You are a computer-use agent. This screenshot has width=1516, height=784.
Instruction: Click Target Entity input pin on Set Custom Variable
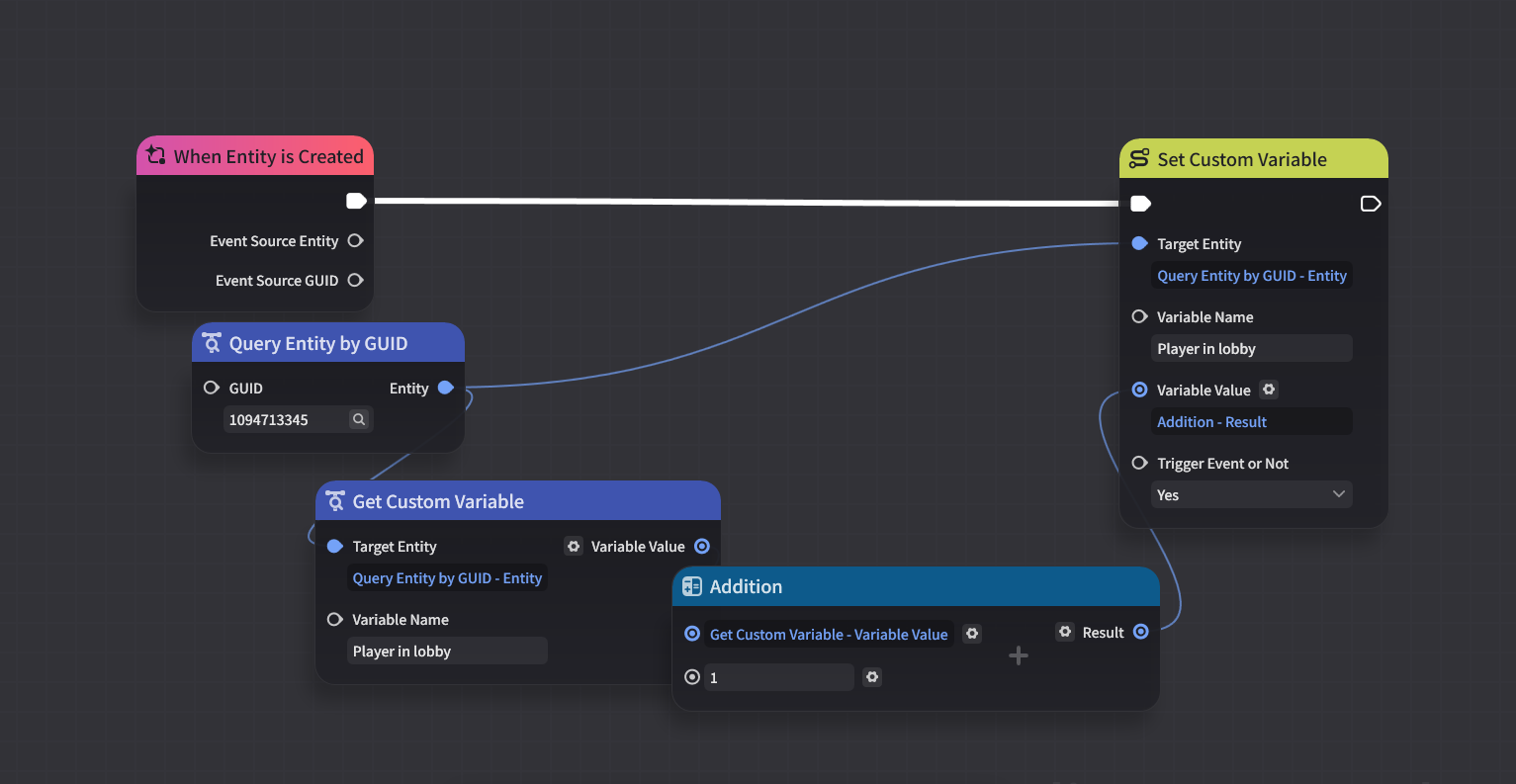(x=1139, y=243)
